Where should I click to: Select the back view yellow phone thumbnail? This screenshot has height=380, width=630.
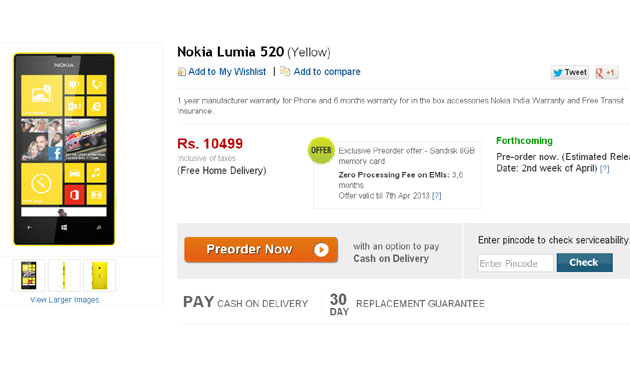point(99,275)
